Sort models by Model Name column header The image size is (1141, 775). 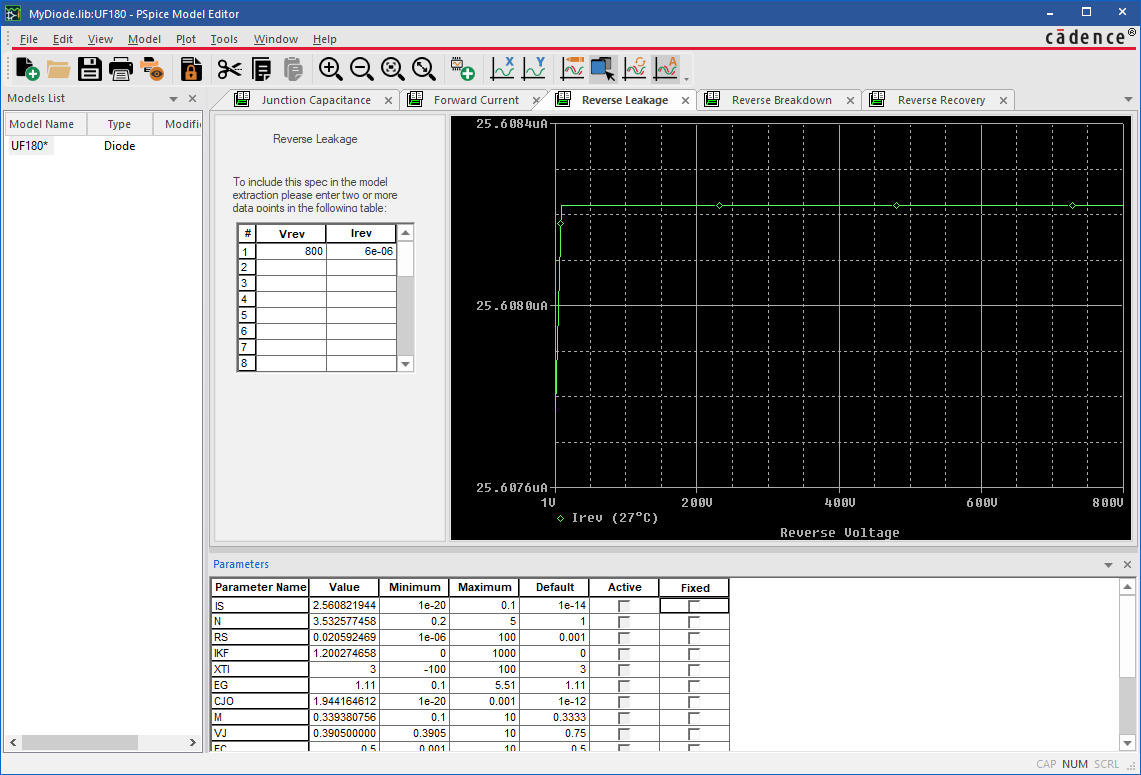(x=45, y=124)
